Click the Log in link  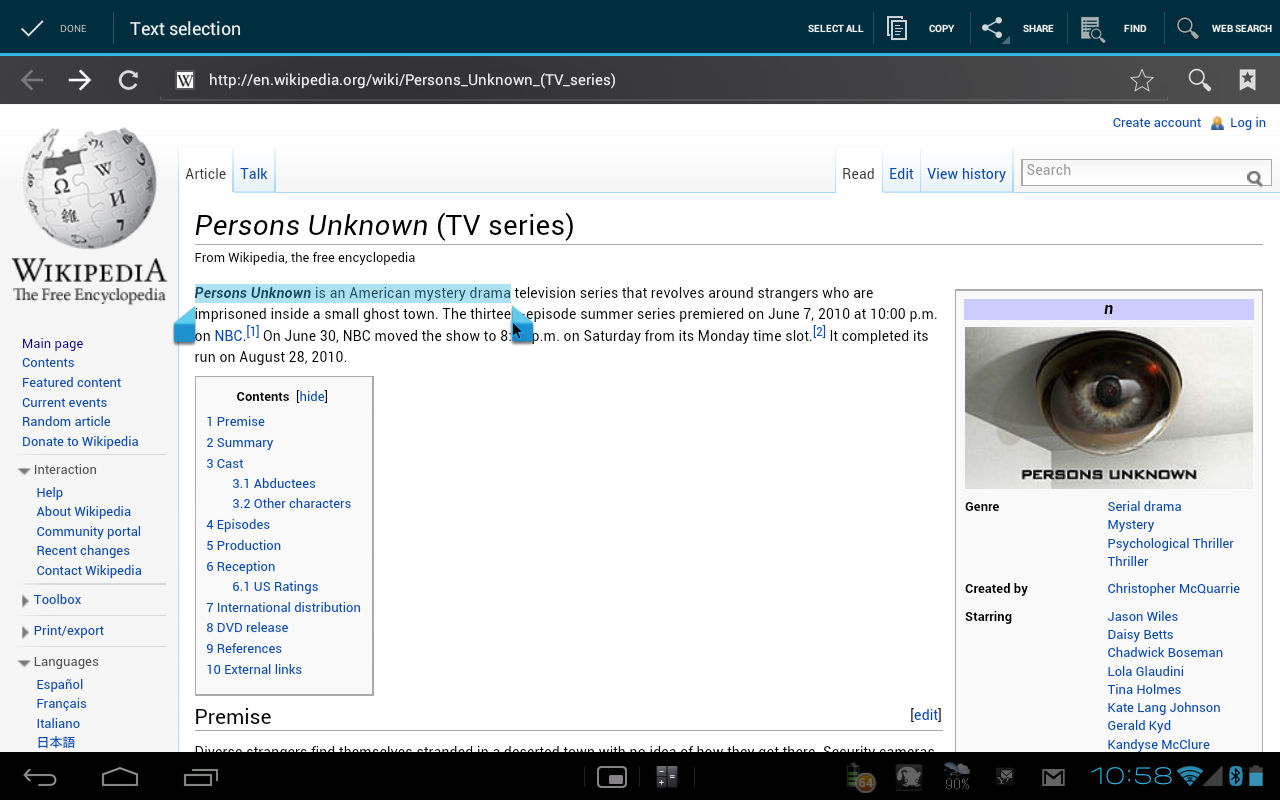[1248, 123]
